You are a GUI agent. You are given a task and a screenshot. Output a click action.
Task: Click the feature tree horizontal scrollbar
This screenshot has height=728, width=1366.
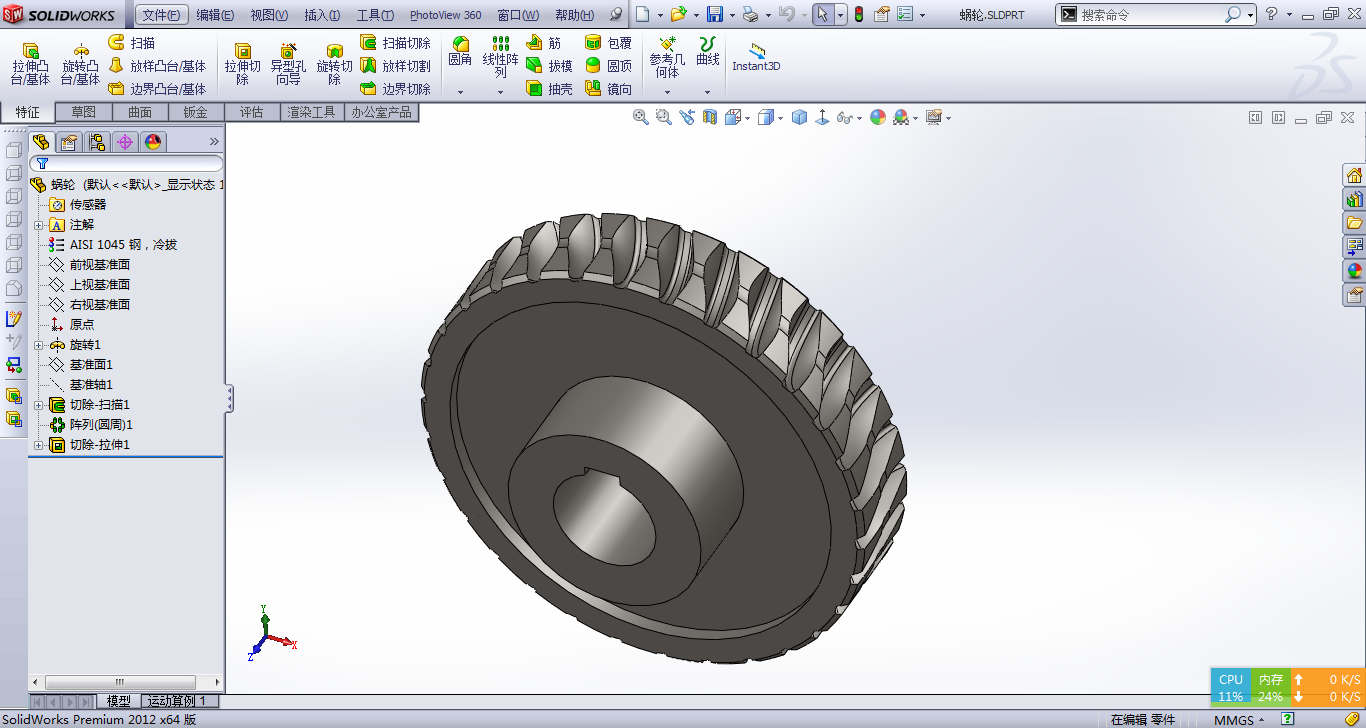119,682
